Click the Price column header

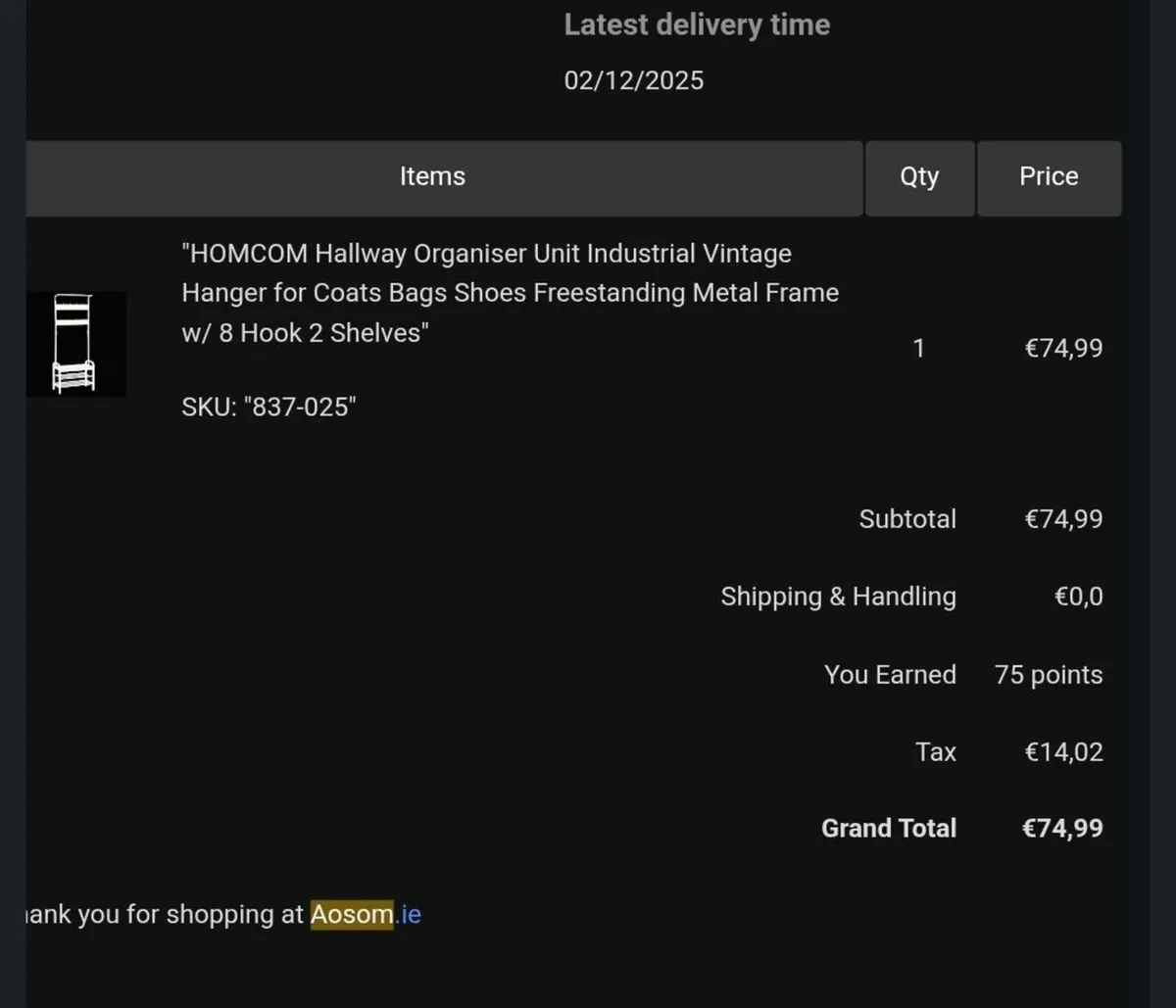[1049, 177]
